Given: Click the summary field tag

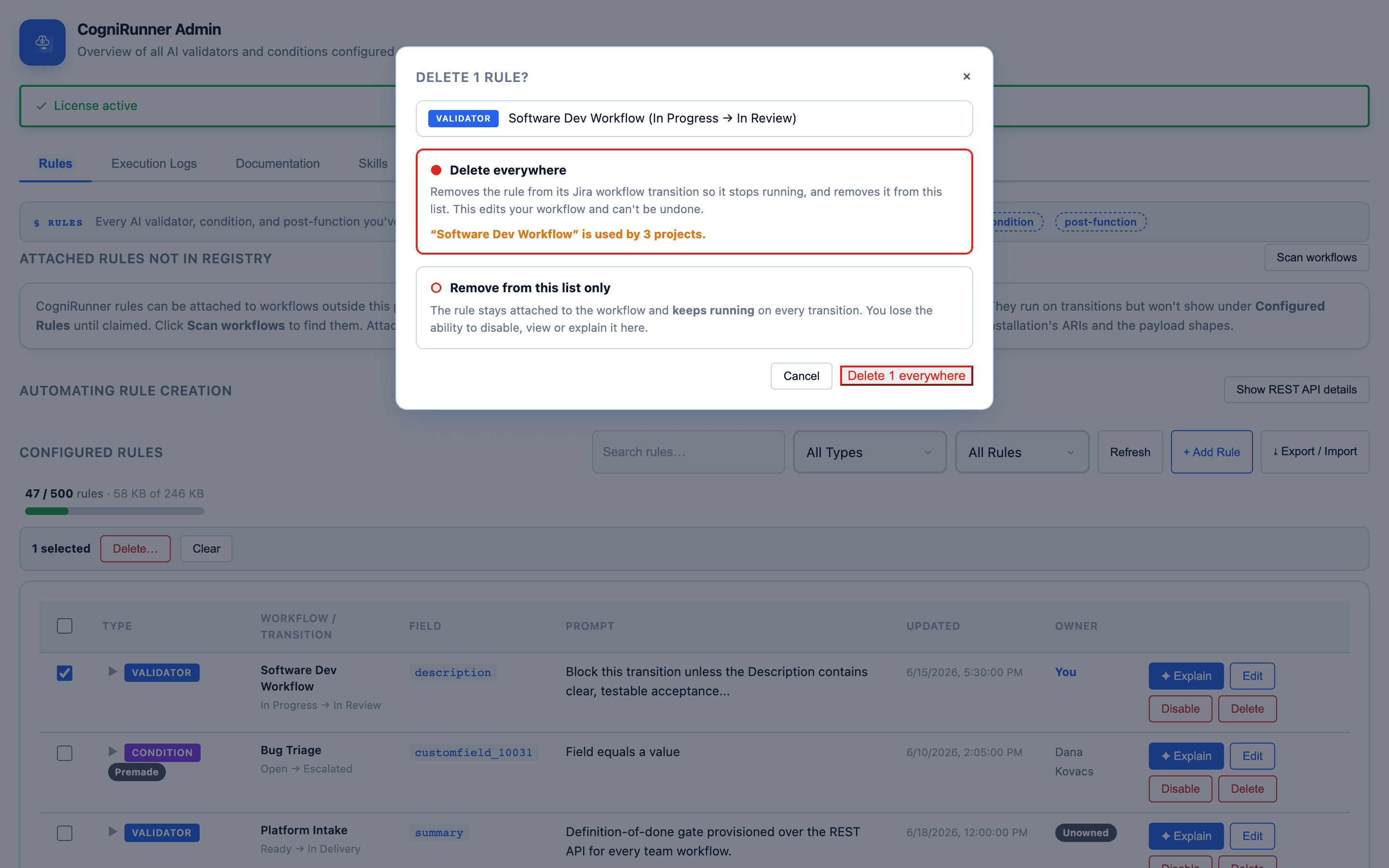Looking at the screenshot, I should (x=439, y=832).
